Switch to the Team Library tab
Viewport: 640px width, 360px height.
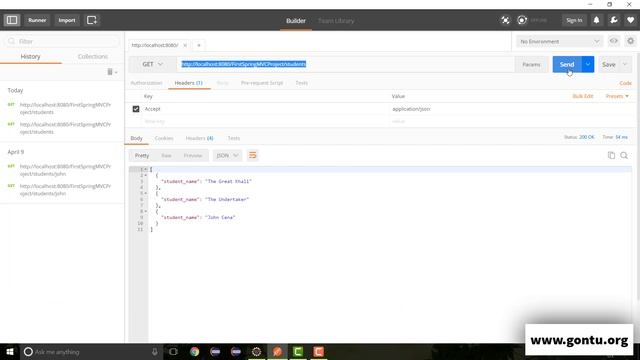(336, 20)
